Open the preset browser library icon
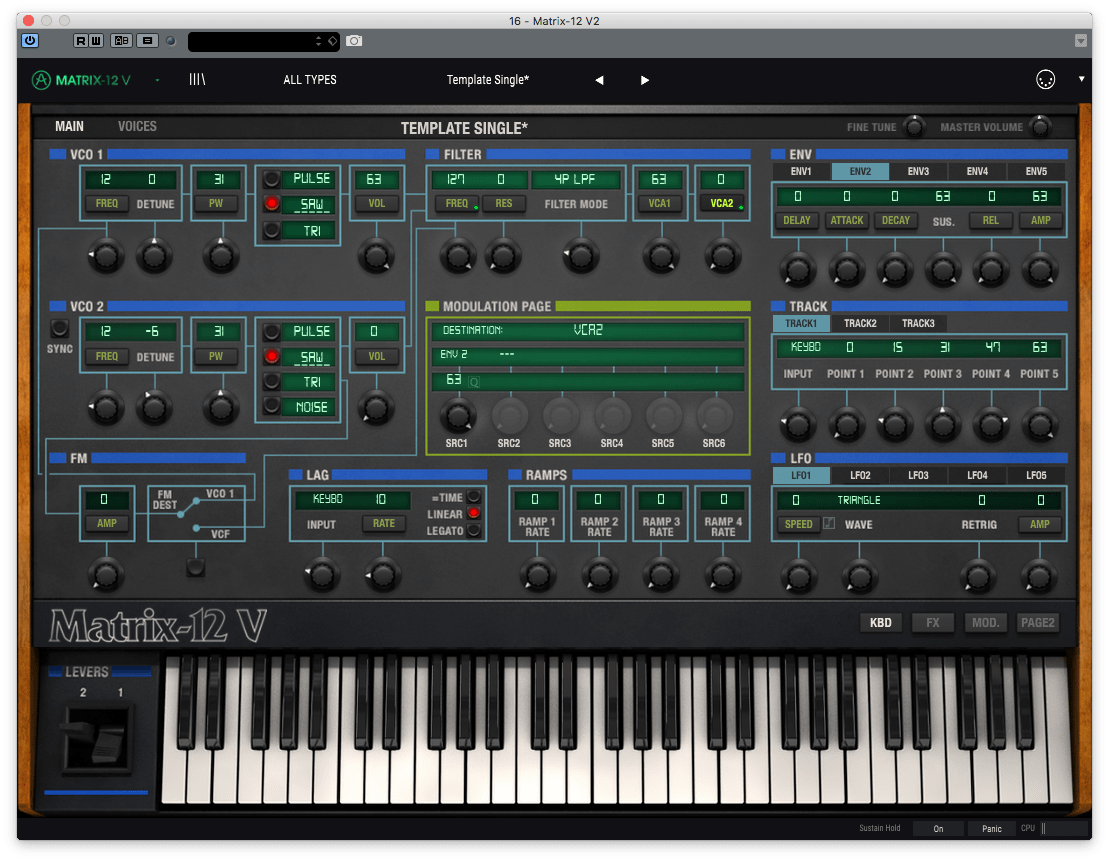 (x=197, y=79)
